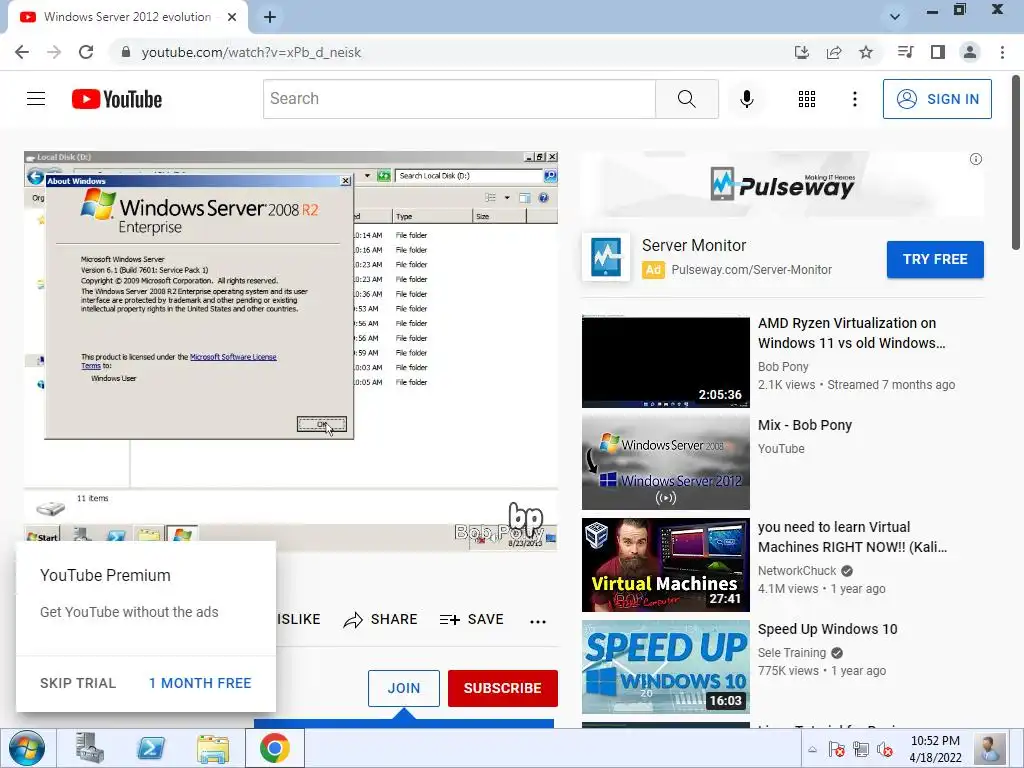This screenshot has height=768, width=1024.
Task: Search with your voice microphone icon
Action: (746, 99)
